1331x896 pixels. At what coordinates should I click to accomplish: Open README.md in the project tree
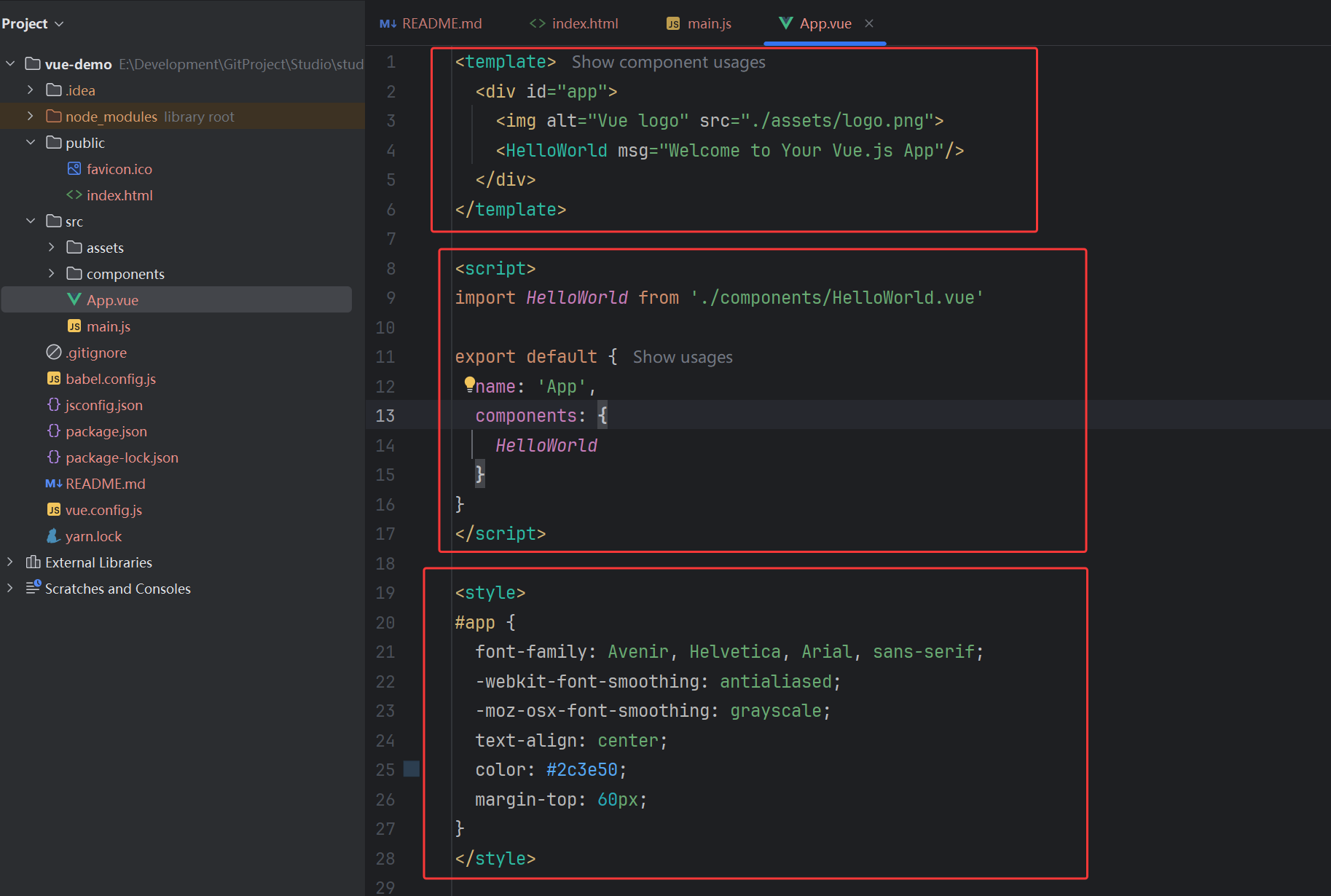106,484
